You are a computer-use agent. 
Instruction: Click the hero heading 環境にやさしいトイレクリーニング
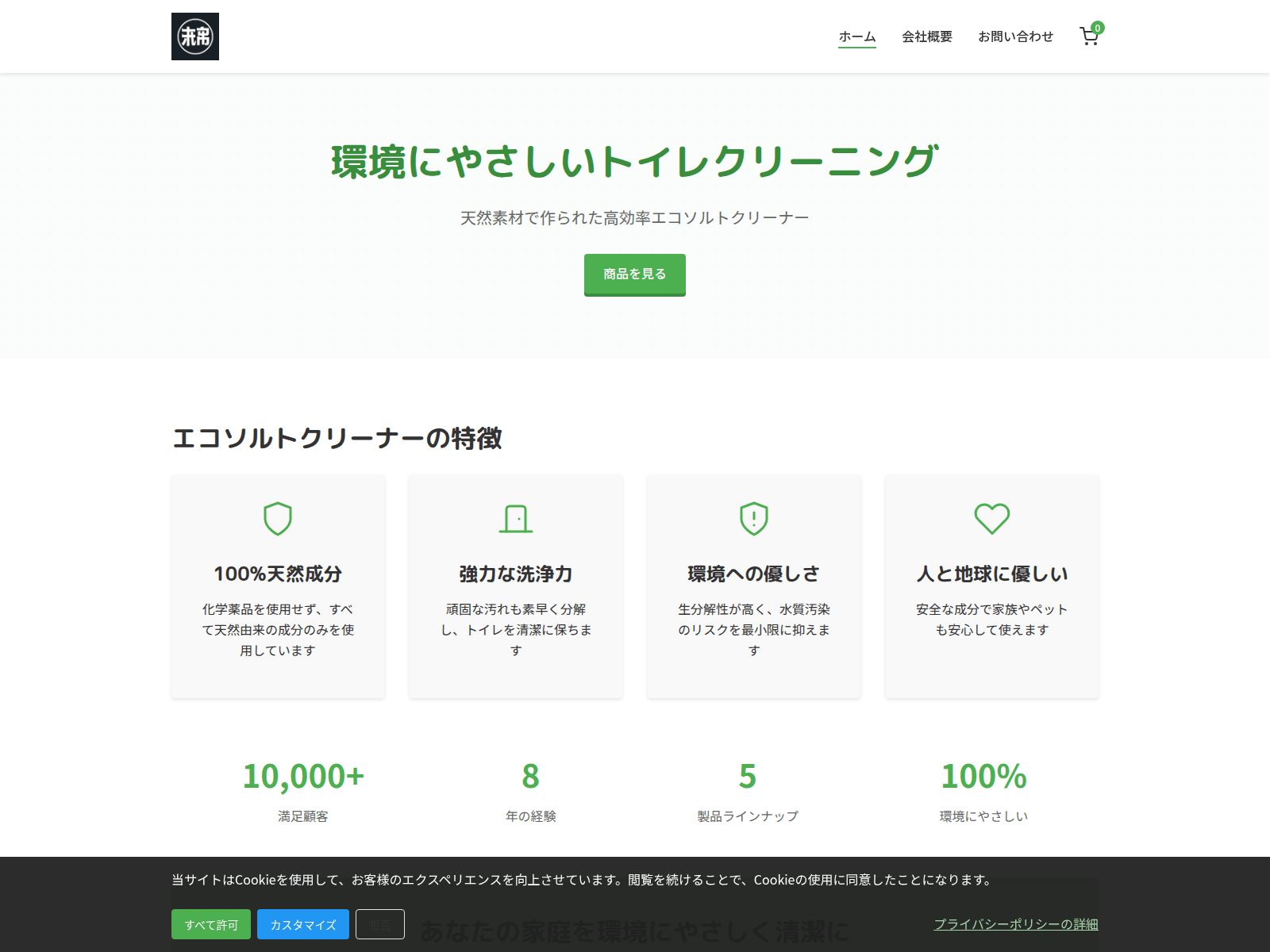click(635, 162)
